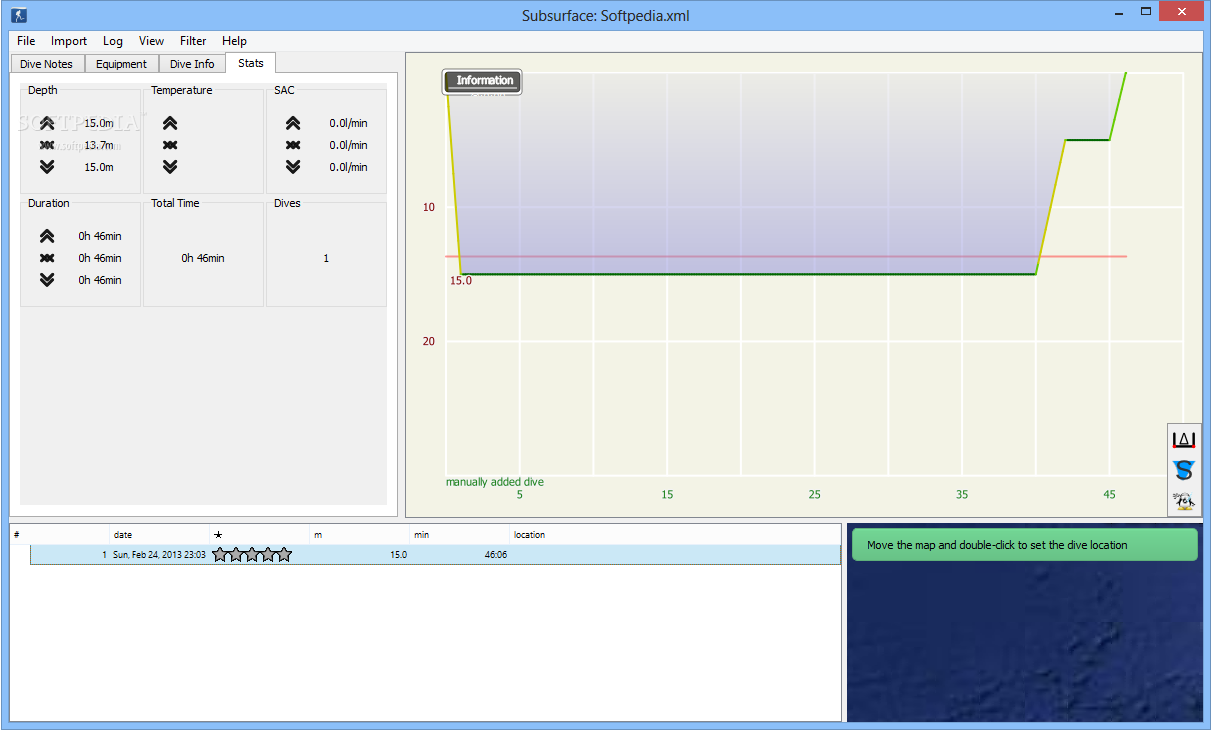Sort dive list by date column
This screenshot has width=1211, height=730.
tap(160, 535)
